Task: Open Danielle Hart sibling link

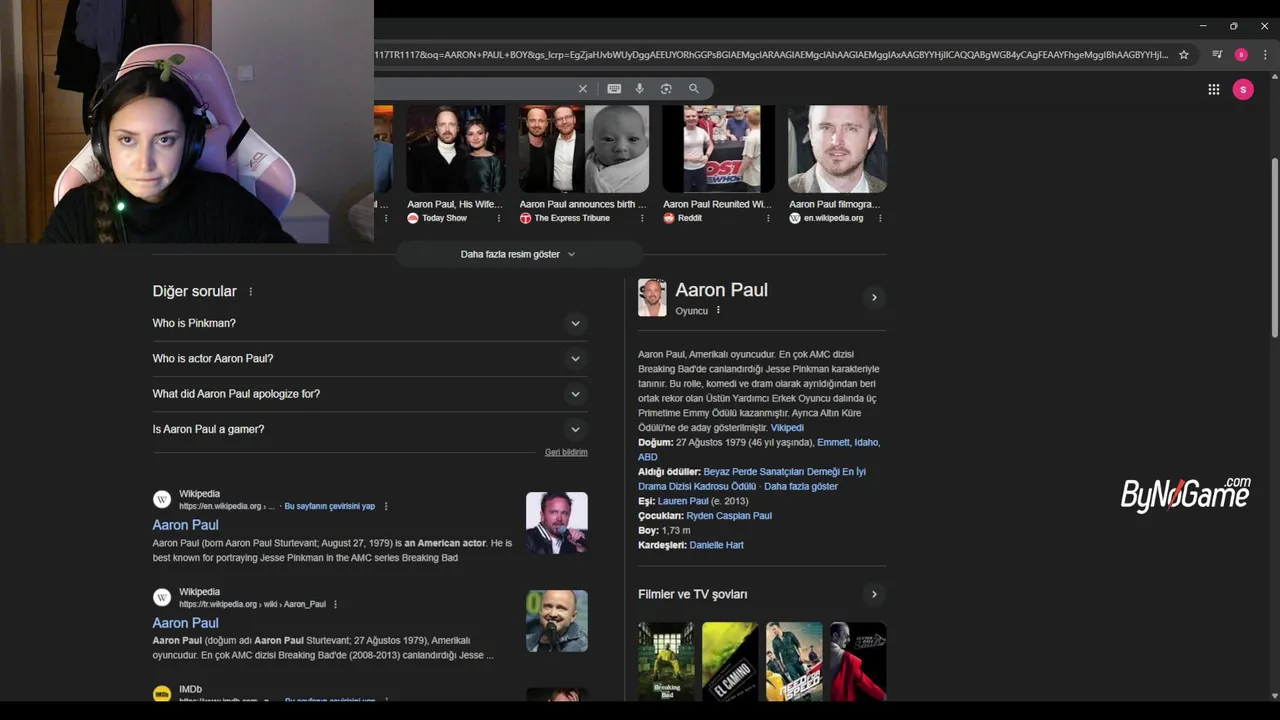Action: pos(716,545)
